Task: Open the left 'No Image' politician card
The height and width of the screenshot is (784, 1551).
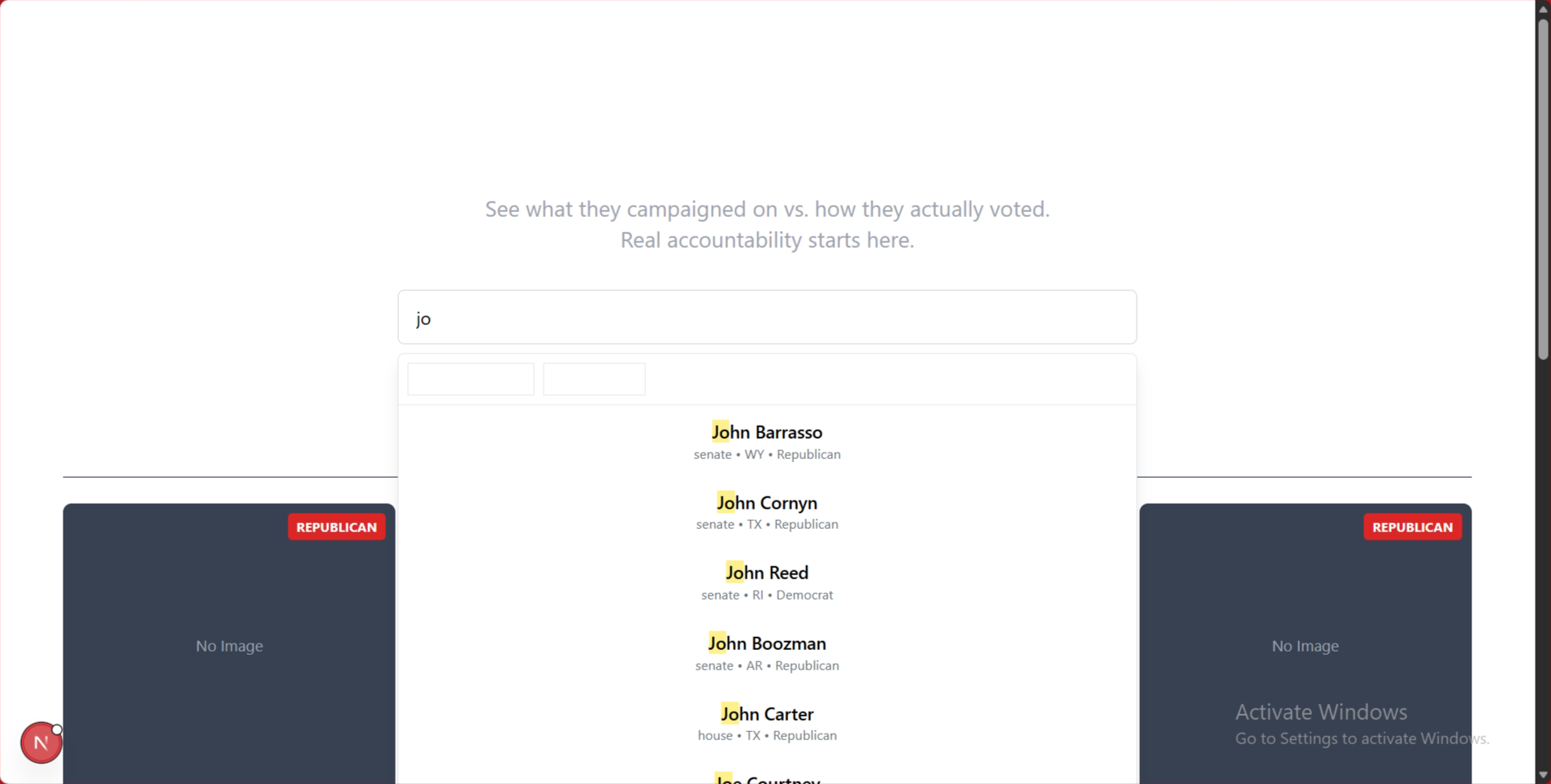Action: click(x=228, y=645)
